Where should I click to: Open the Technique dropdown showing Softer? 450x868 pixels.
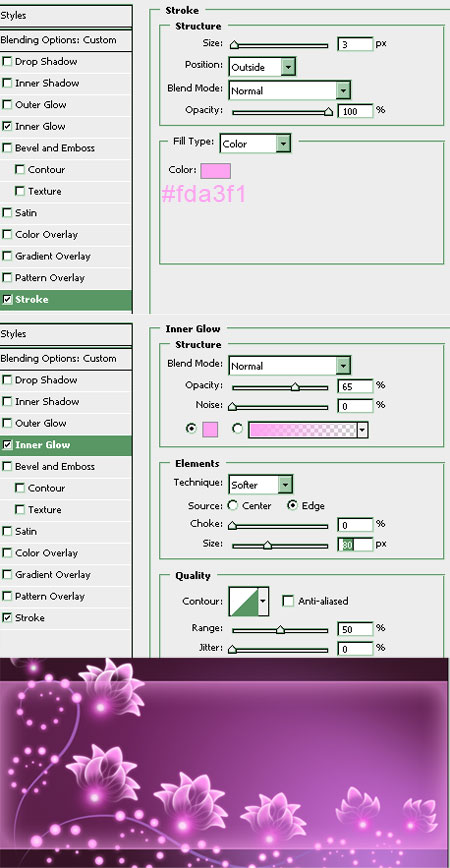tap(261, 485)
